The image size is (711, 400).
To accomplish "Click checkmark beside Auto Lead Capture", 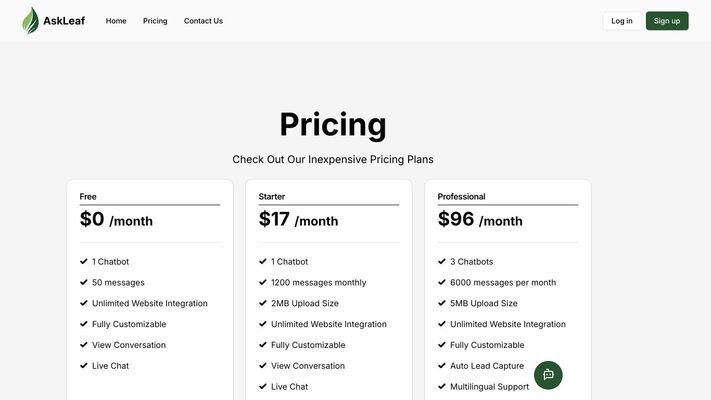I will coord(442,366).
